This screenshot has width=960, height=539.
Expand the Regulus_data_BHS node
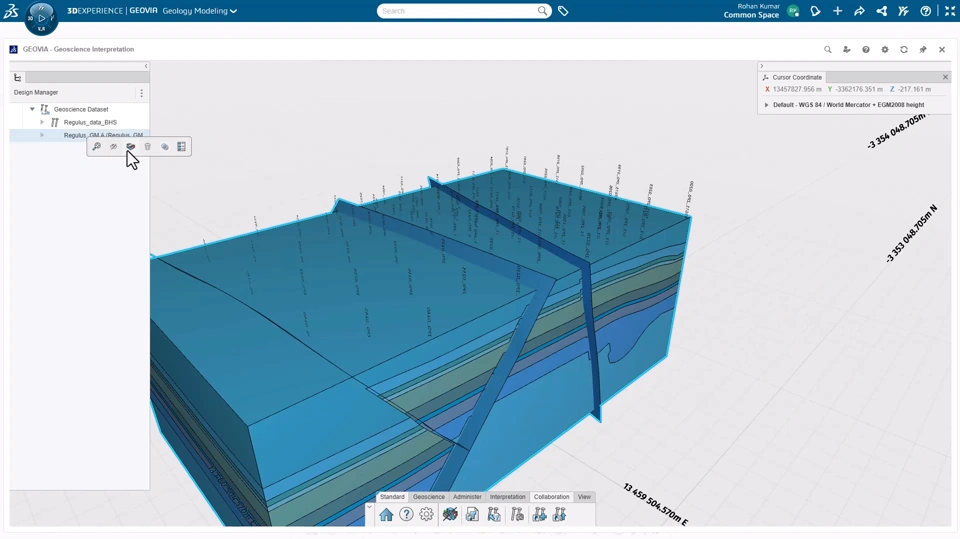(x=42, y=122)
